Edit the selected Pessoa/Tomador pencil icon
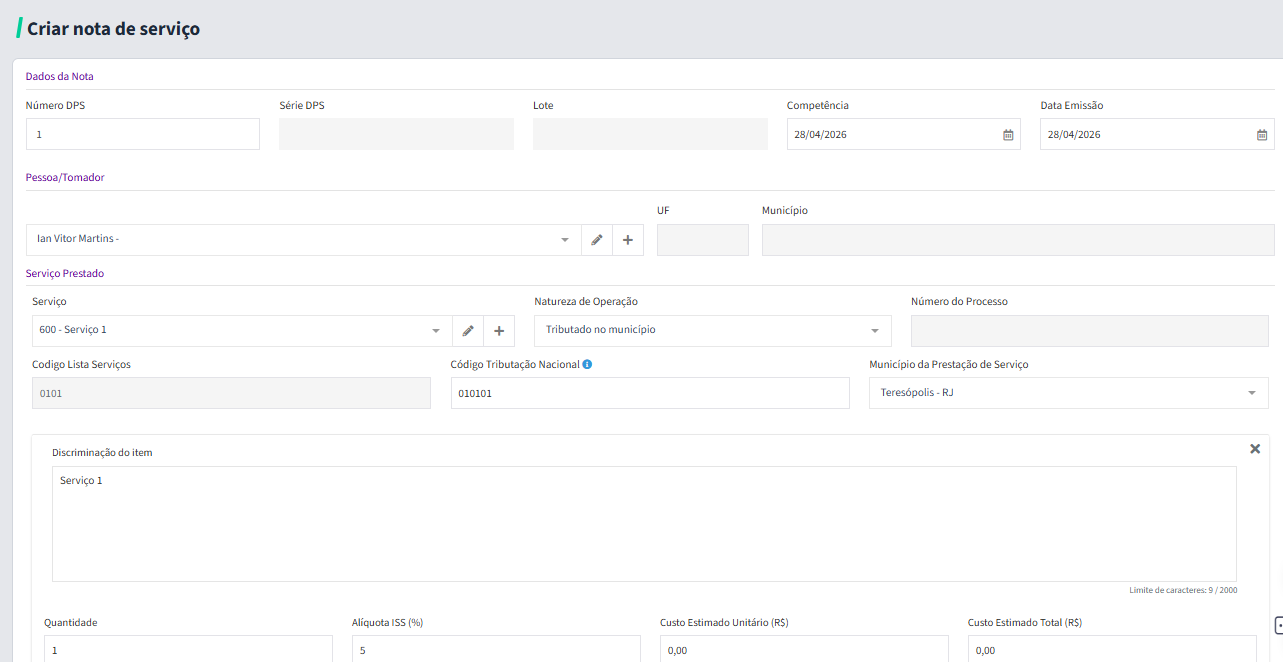 point(597,240)
